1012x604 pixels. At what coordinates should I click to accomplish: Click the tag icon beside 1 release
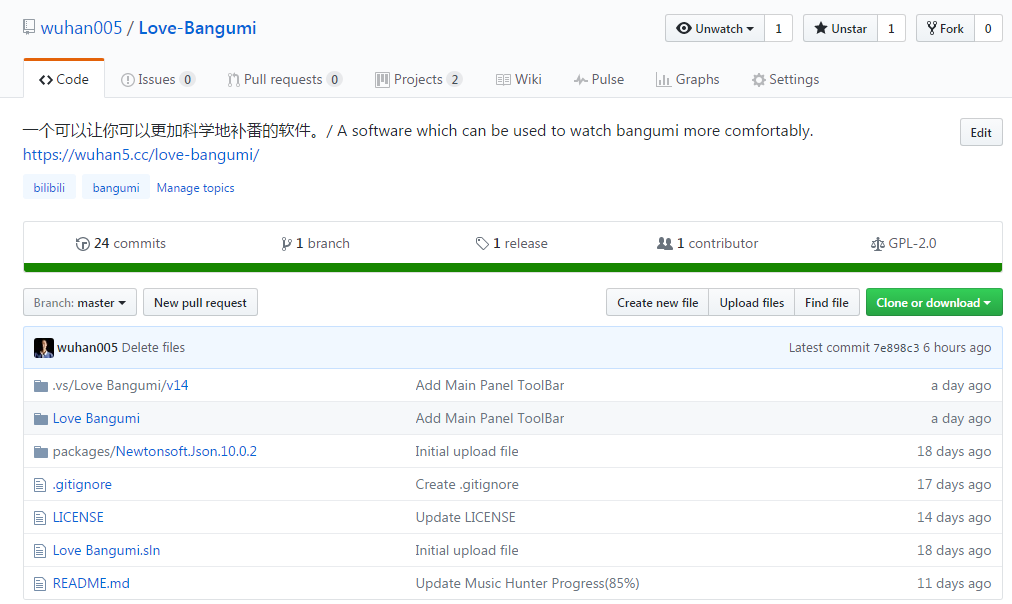[x=482, y=243]
